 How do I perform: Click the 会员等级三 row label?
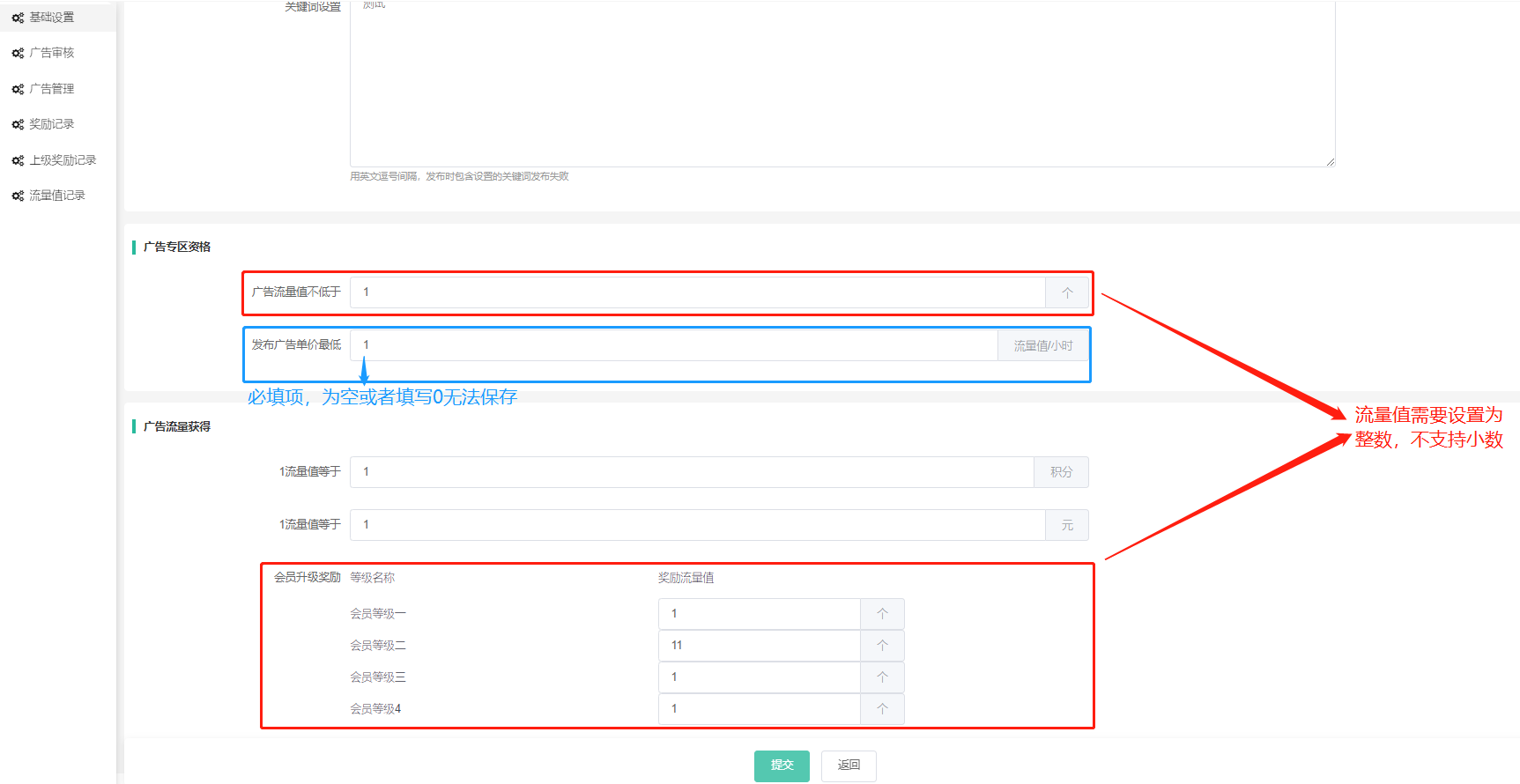pyautogui.click(x=378, y=677)
